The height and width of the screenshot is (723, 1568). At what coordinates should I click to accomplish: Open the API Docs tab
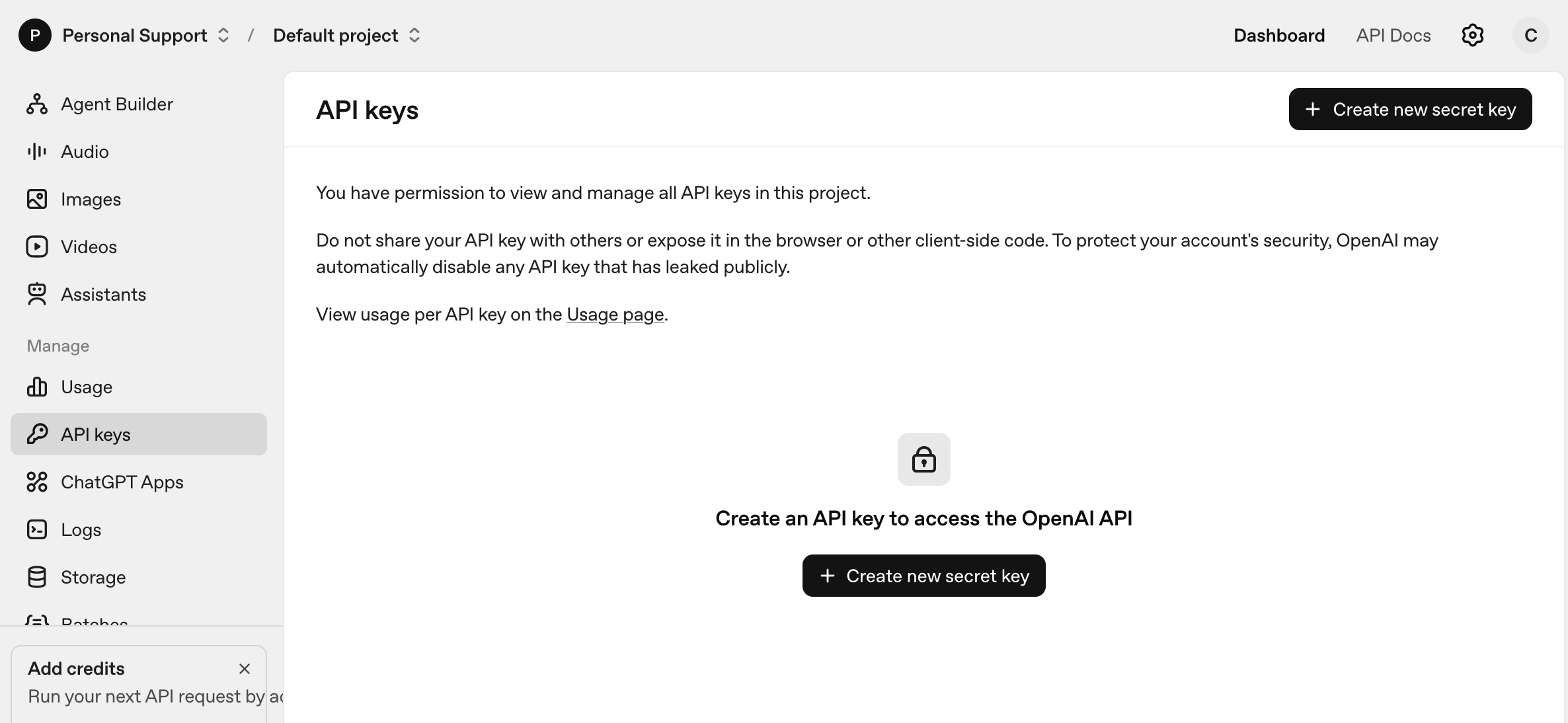point(1393,35)
